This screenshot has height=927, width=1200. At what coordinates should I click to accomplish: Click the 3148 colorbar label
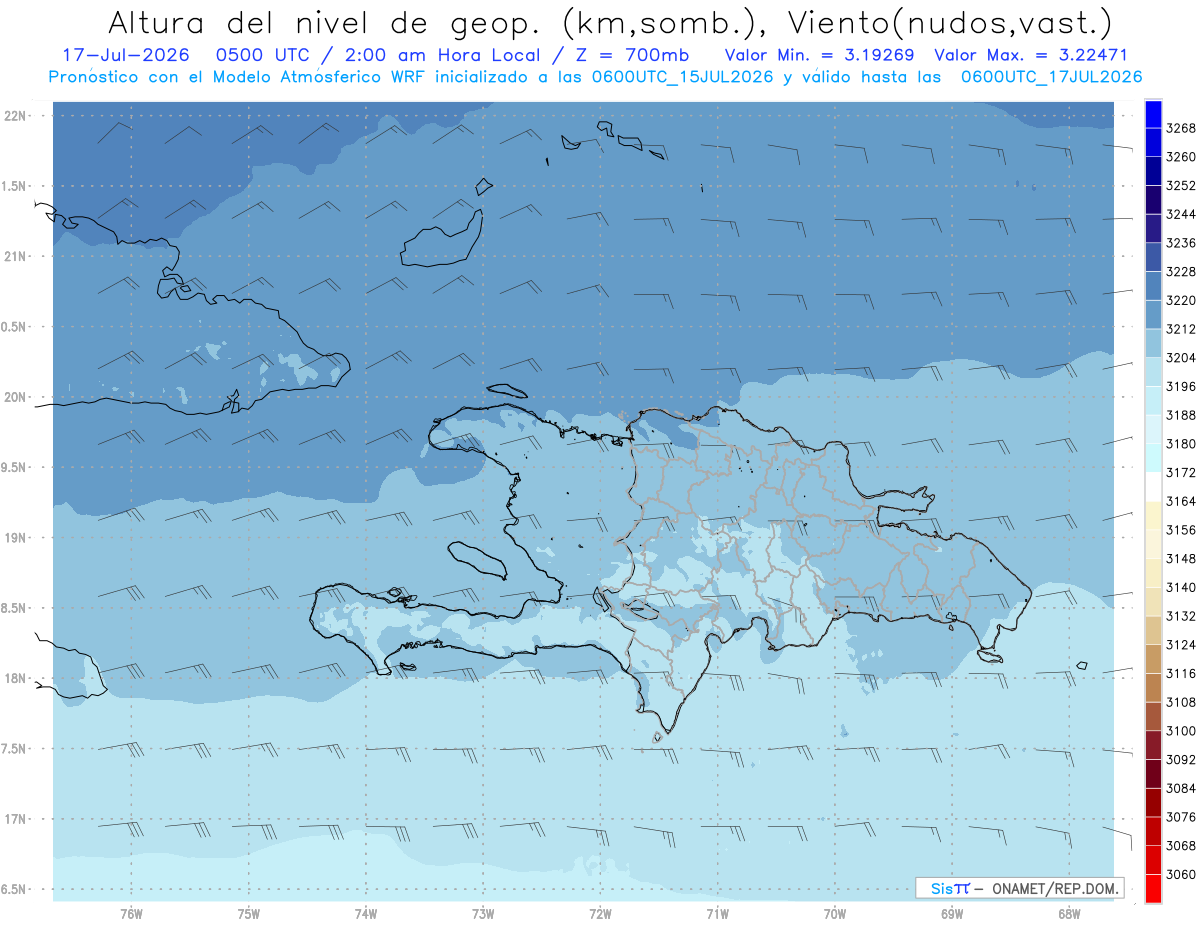click(1181, 558)
